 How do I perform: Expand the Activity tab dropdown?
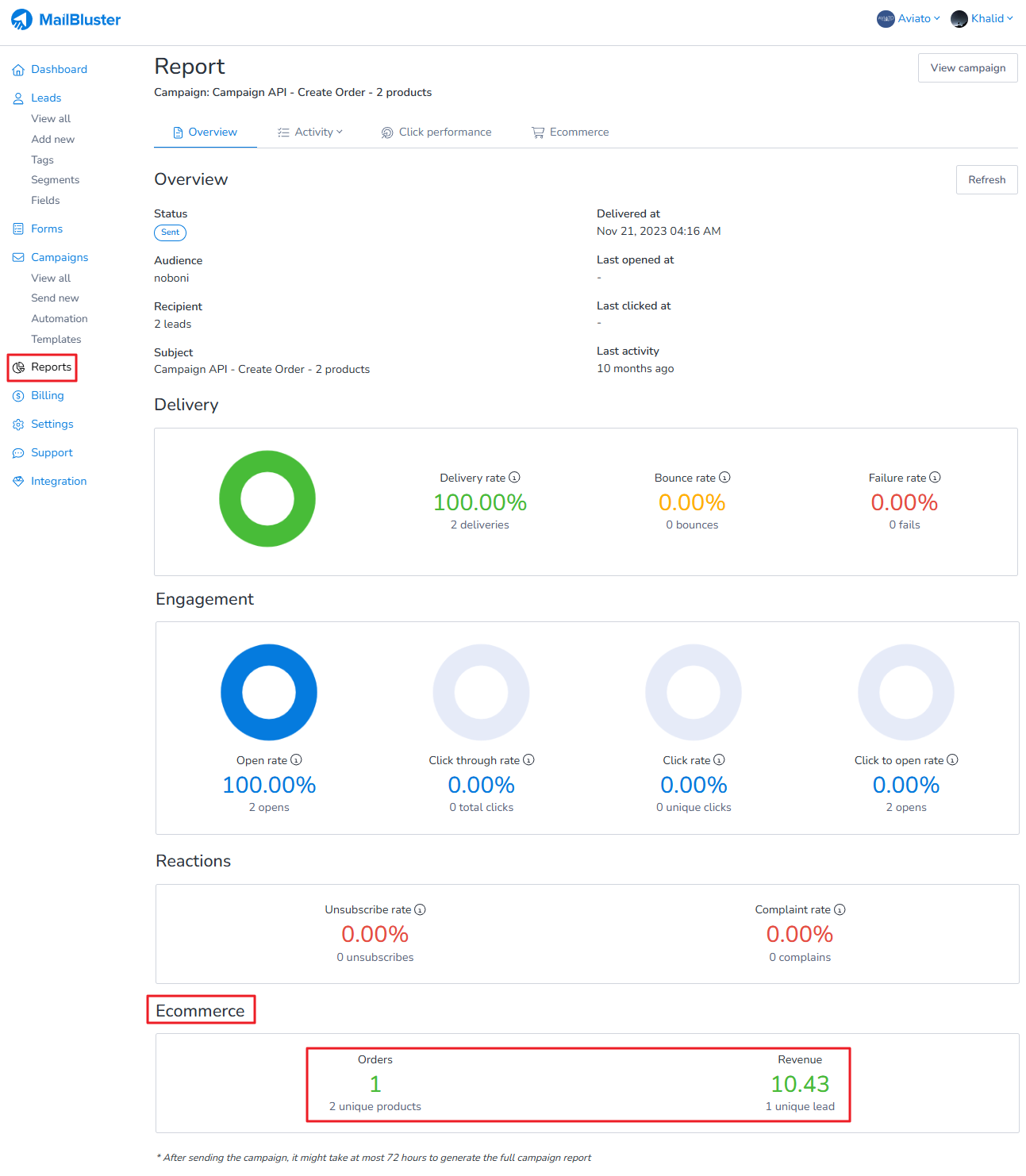pyautogui.click(x=310, y=133)
